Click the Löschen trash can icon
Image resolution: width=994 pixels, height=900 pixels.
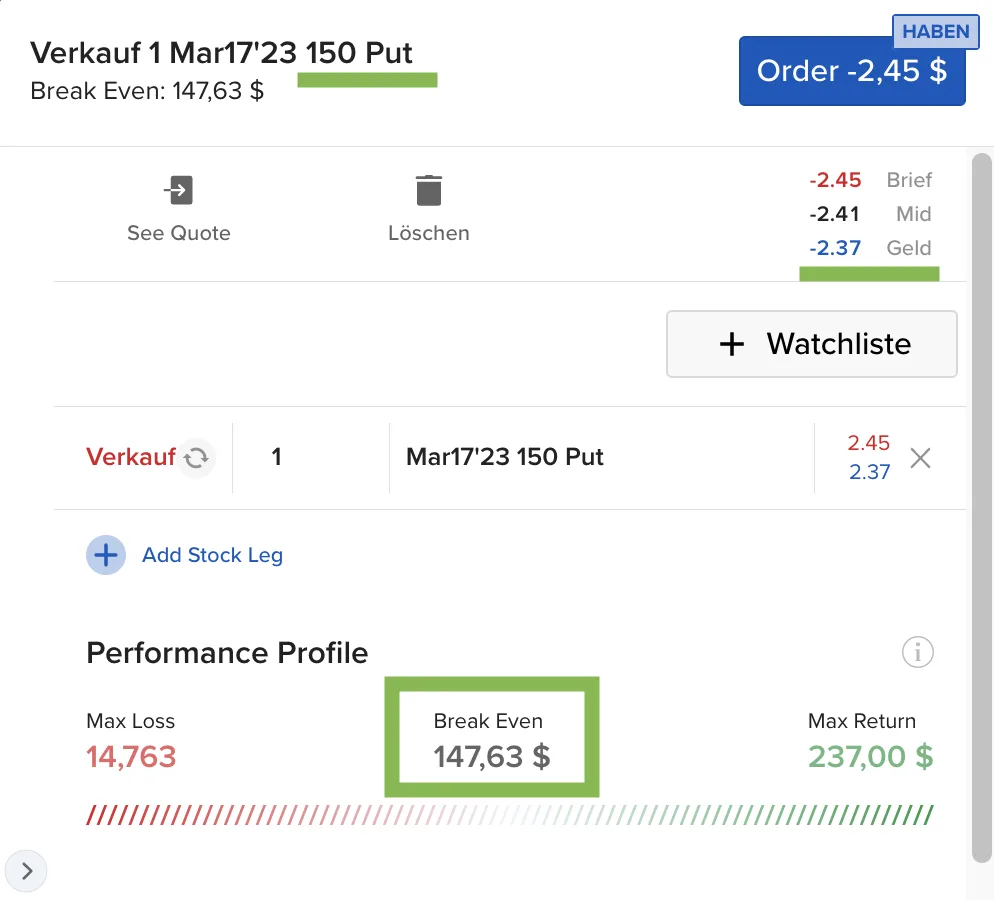pos(429,190)
